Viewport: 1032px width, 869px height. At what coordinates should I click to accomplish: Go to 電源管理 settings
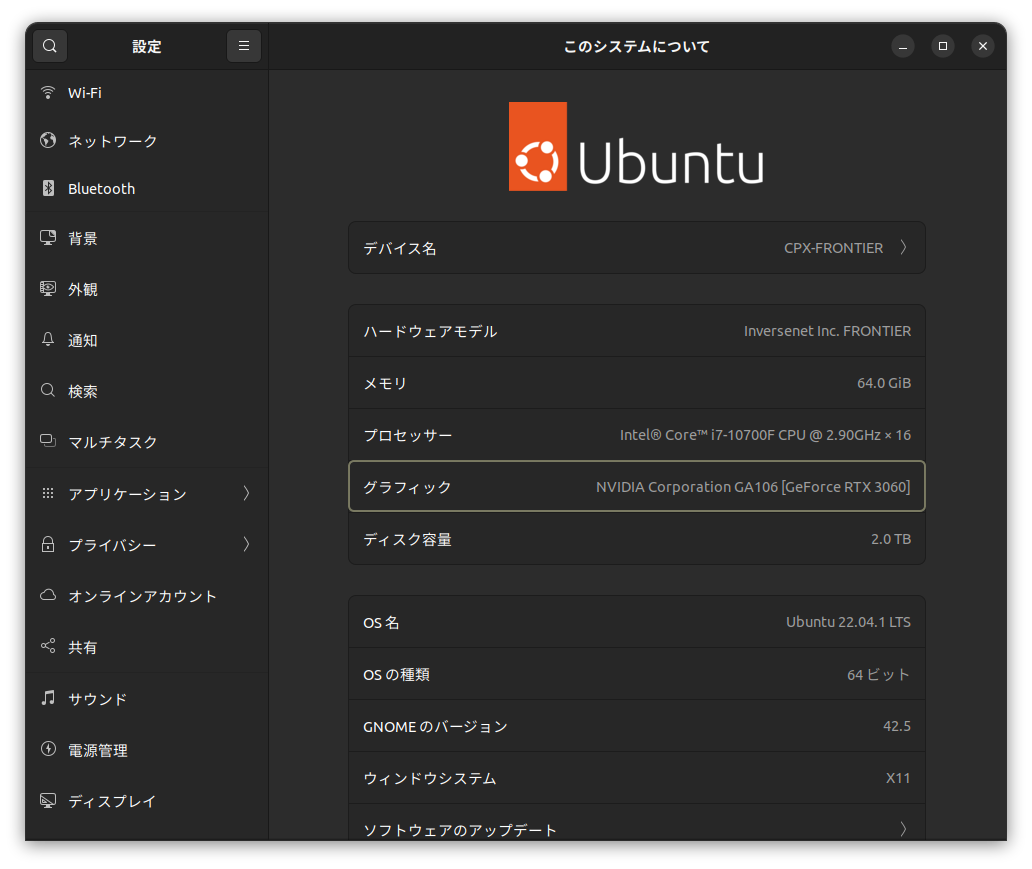tap(147, 750)
